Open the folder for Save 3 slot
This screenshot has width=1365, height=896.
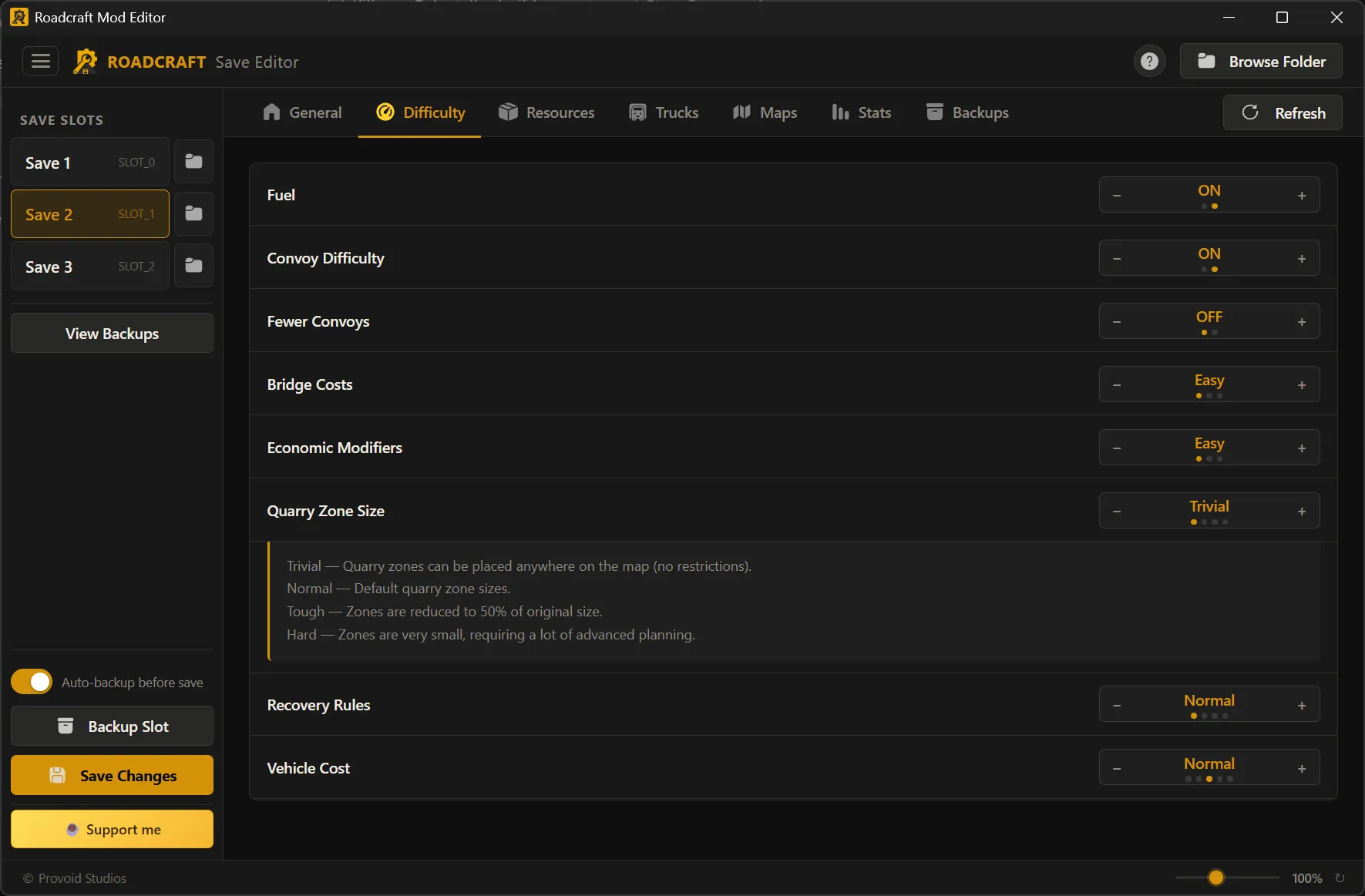point(193,266)
